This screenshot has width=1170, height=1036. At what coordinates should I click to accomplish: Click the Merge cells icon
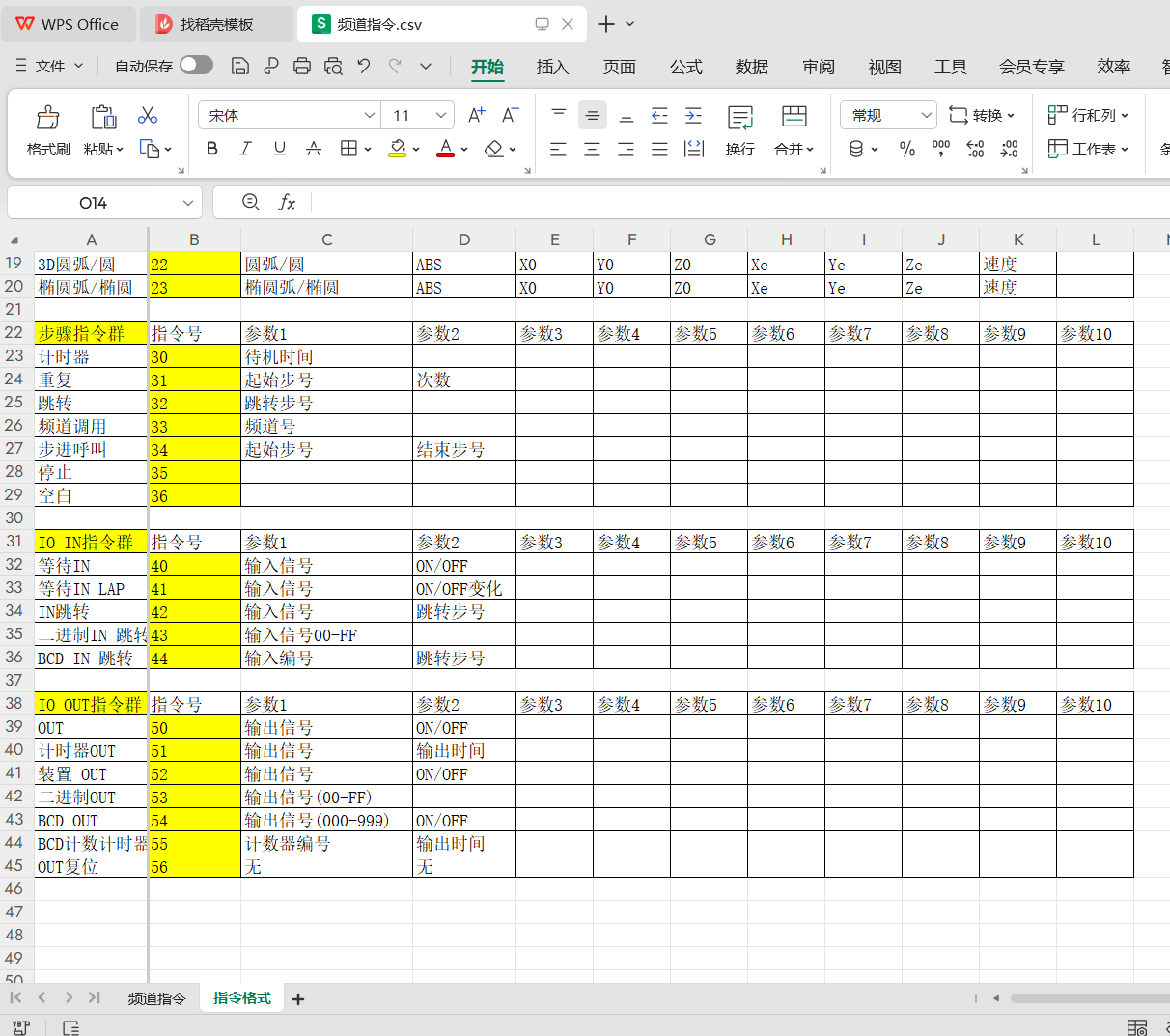pos(794,118)
